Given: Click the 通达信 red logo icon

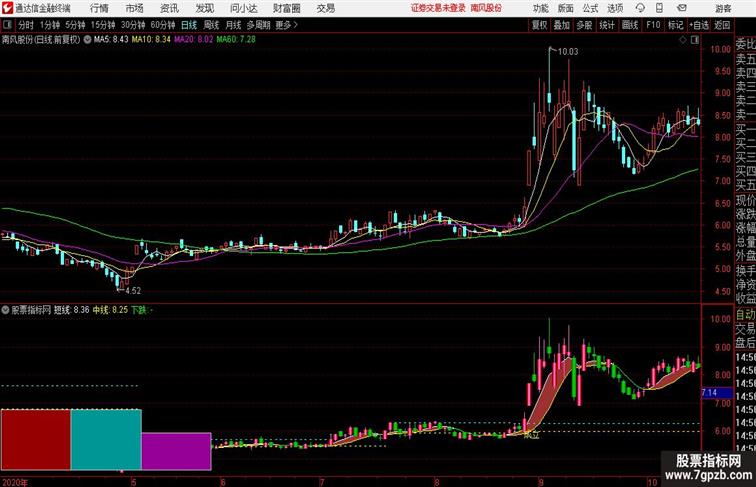Looking at the screenshot, I should point(7,8).
